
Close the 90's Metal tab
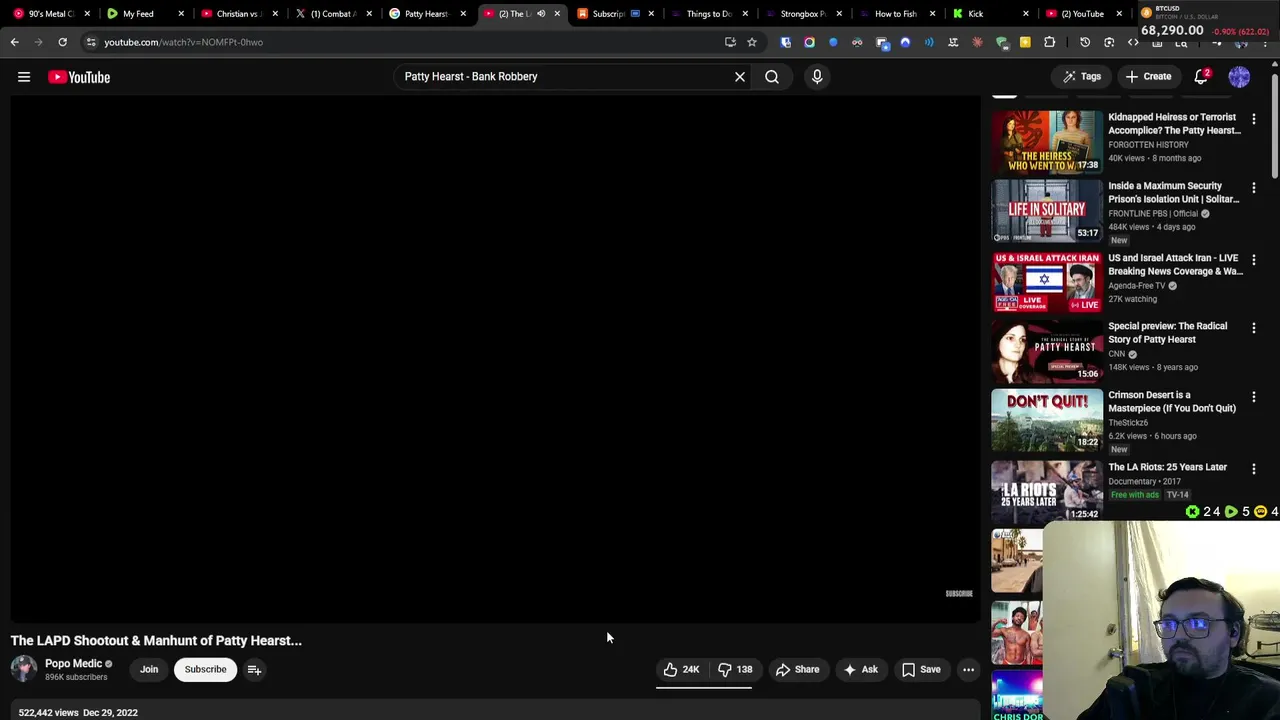point(87,14)
